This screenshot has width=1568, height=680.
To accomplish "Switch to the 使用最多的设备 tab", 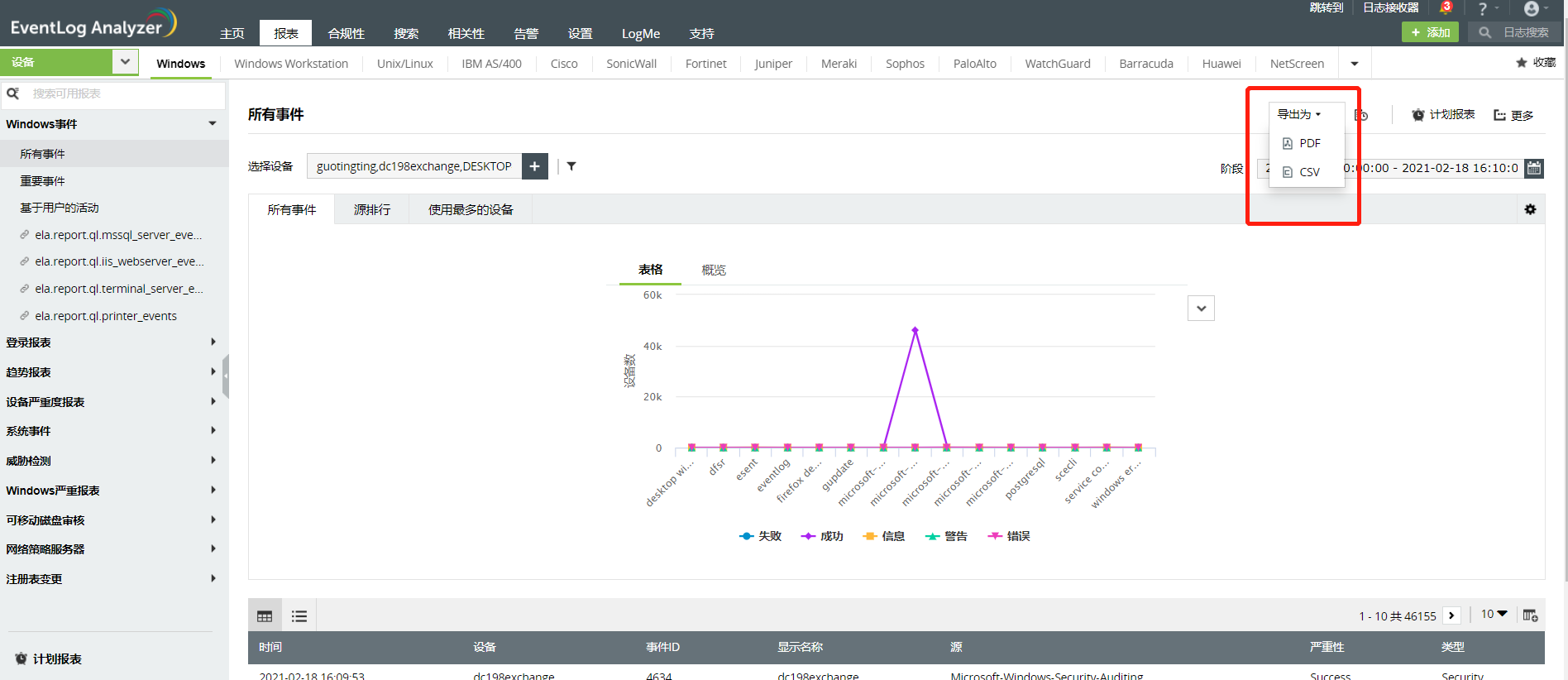I will point(471,210).
